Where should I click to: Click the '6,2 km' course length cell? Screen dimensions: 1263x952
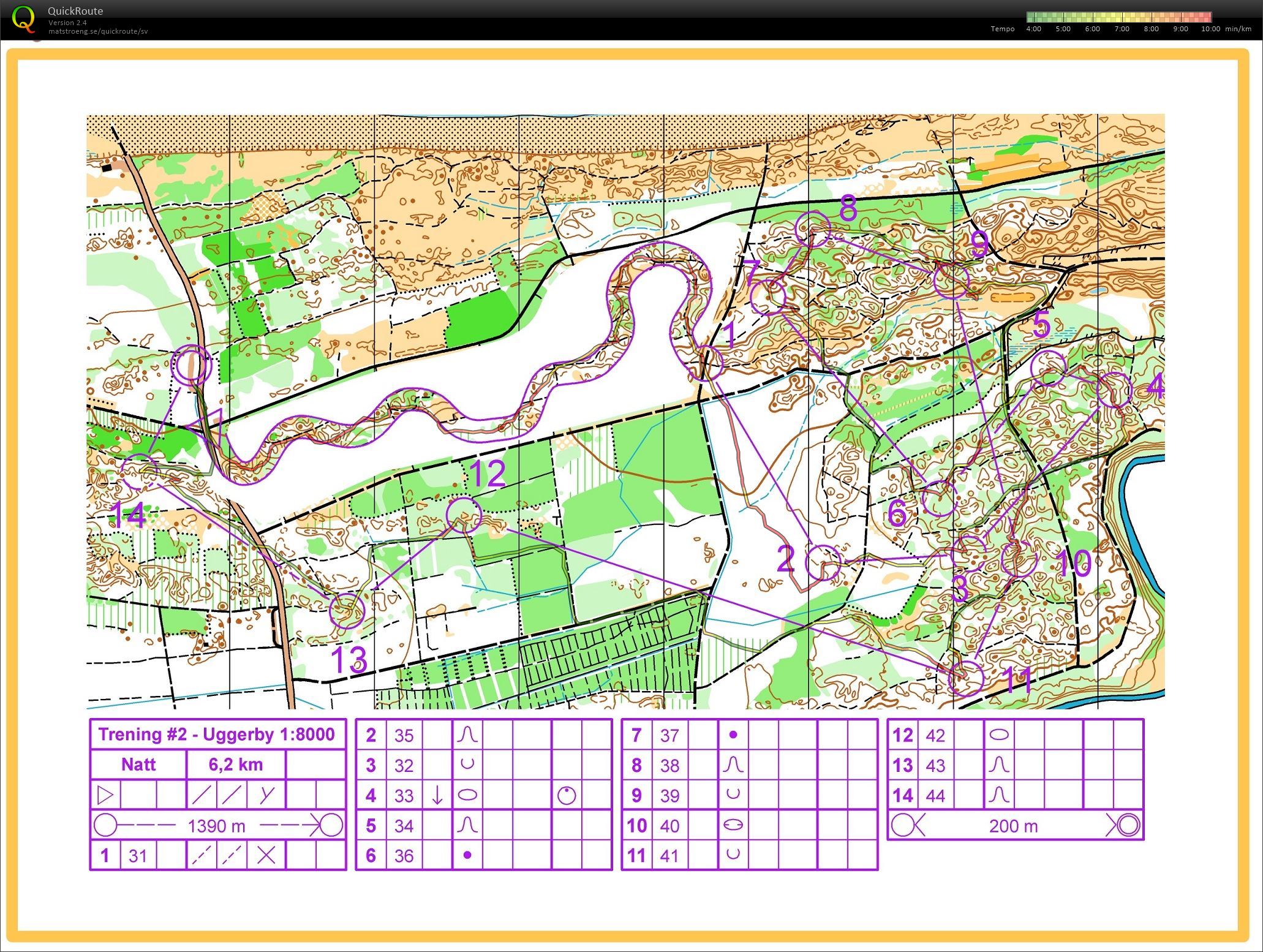click(x=236, y=765)
